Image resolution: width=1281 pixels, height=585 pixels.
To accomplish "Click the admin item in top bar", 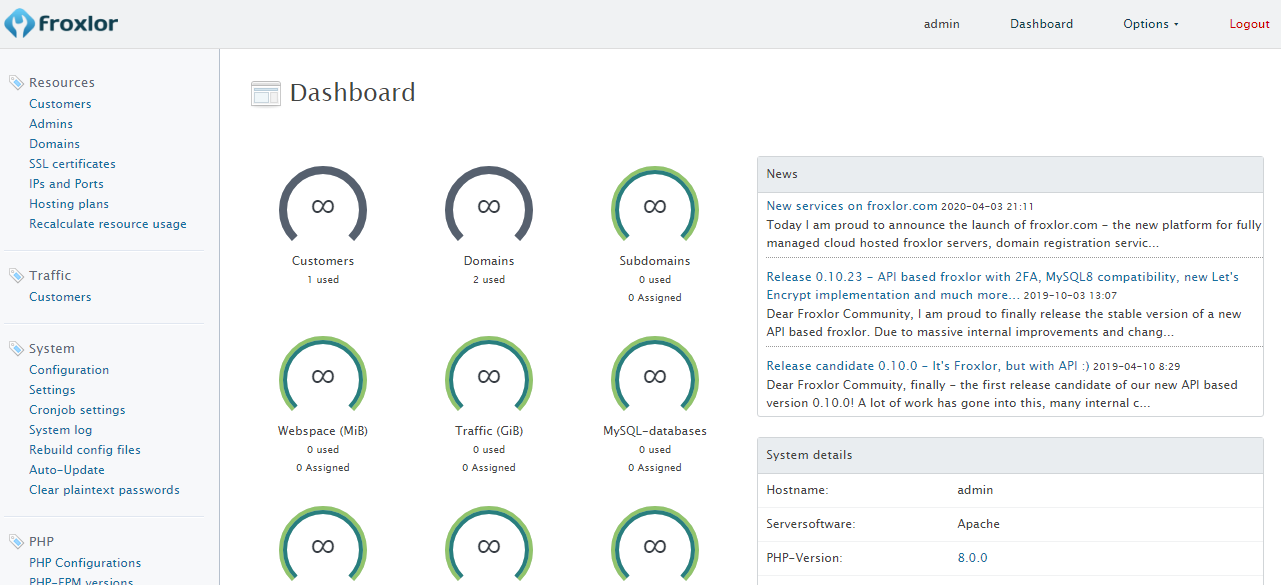I will click(941, 24).
